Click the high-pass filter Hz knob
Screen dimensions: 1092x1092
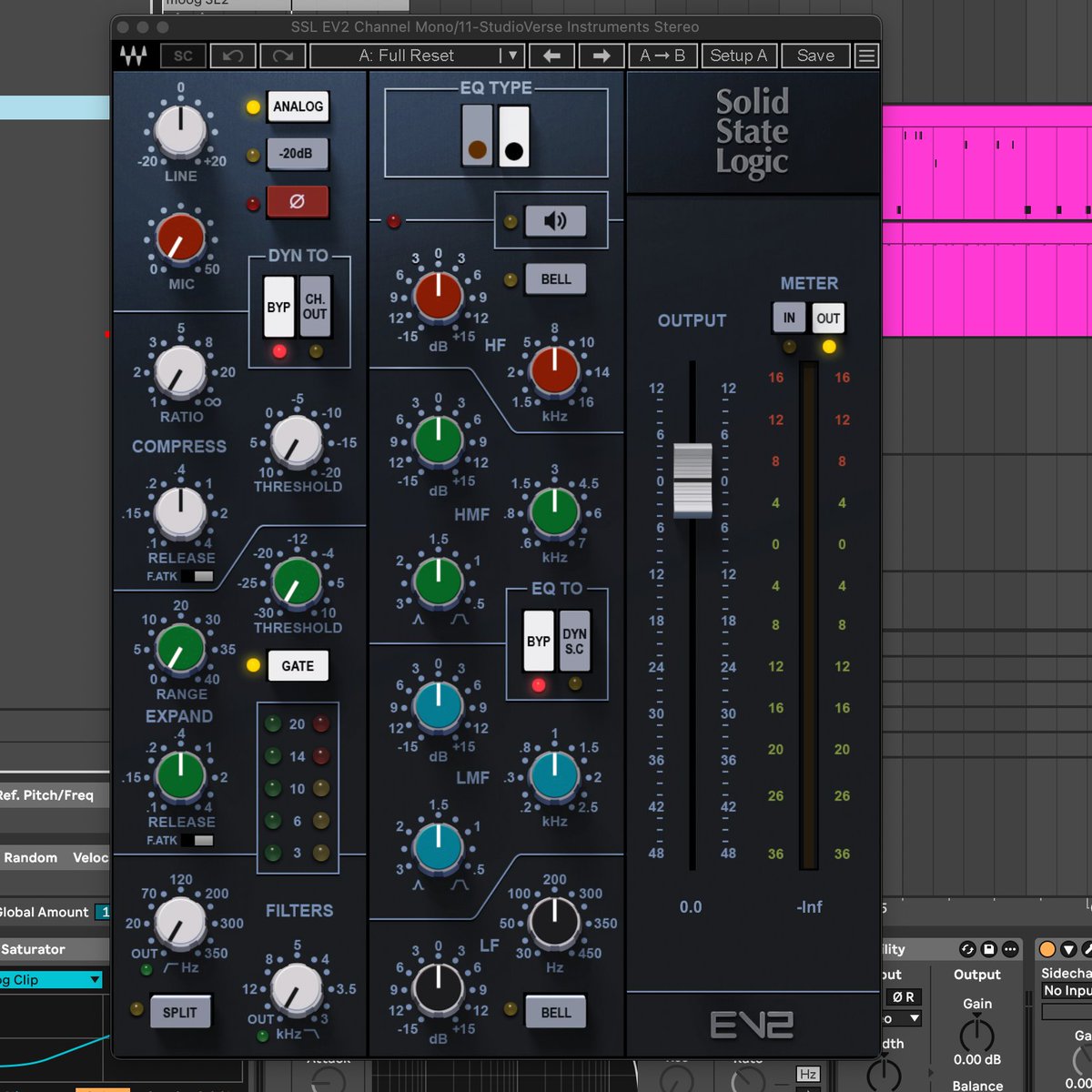point(181,922)
